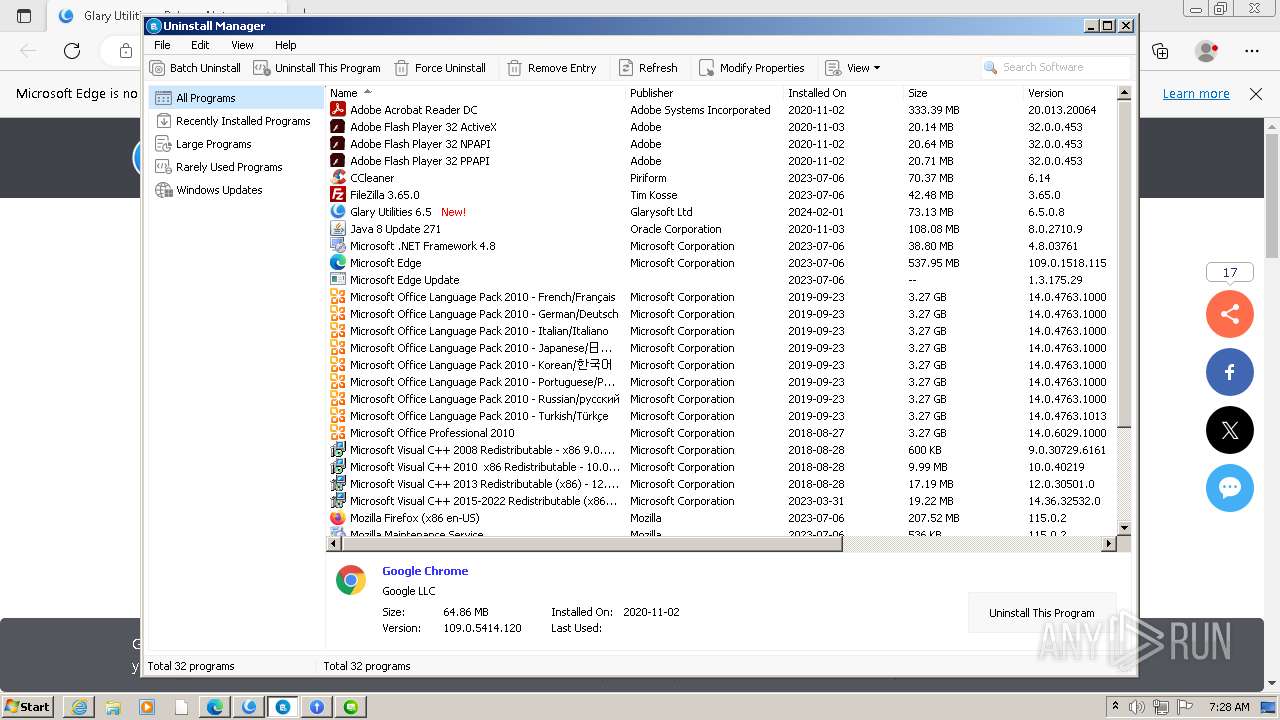The width and height of the screenshot is (1280, 720).
Task: Select Office Language Pack German/Deutsch row
Action: click(721, 314)
